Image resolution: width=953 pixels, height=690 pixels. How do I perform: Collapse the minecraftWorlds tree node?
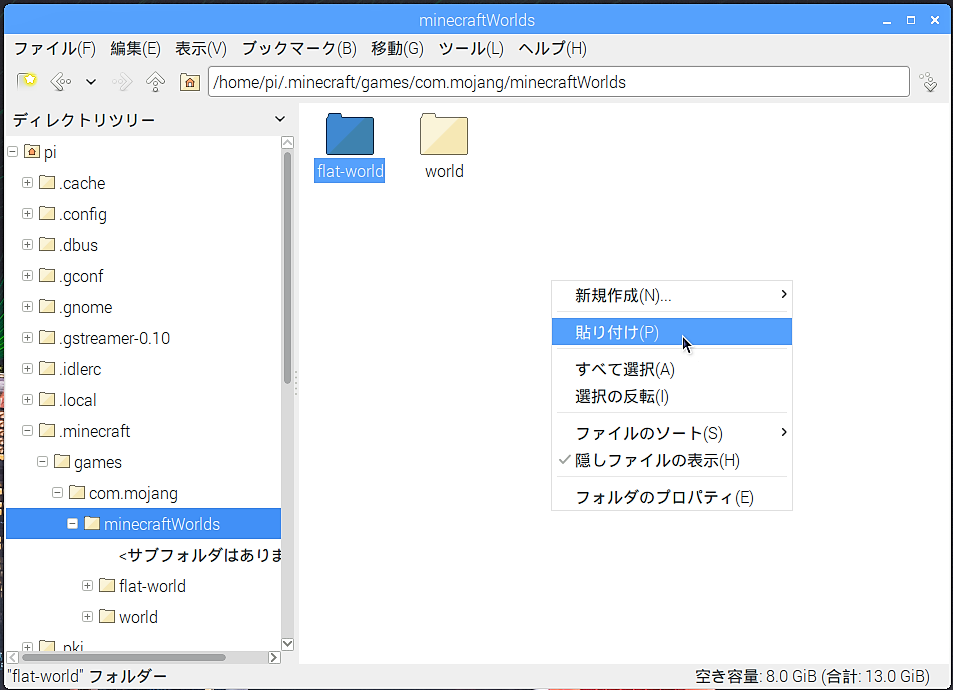72,523
